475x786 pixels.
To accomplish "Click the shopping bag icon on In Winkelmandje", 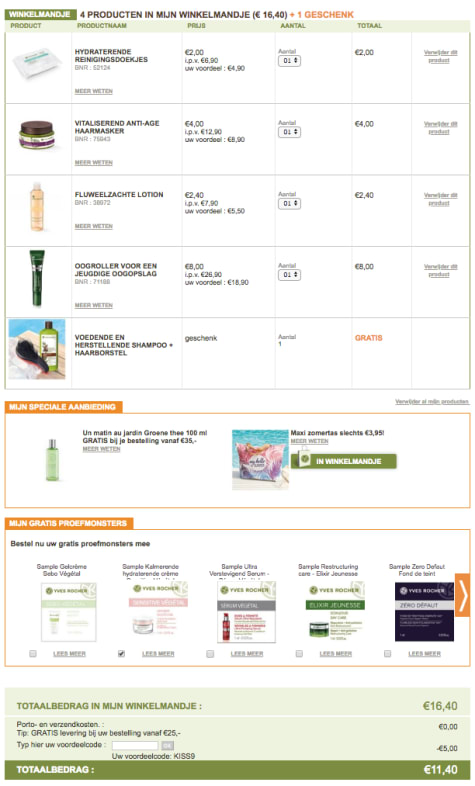I will click(x=305, y=459).
